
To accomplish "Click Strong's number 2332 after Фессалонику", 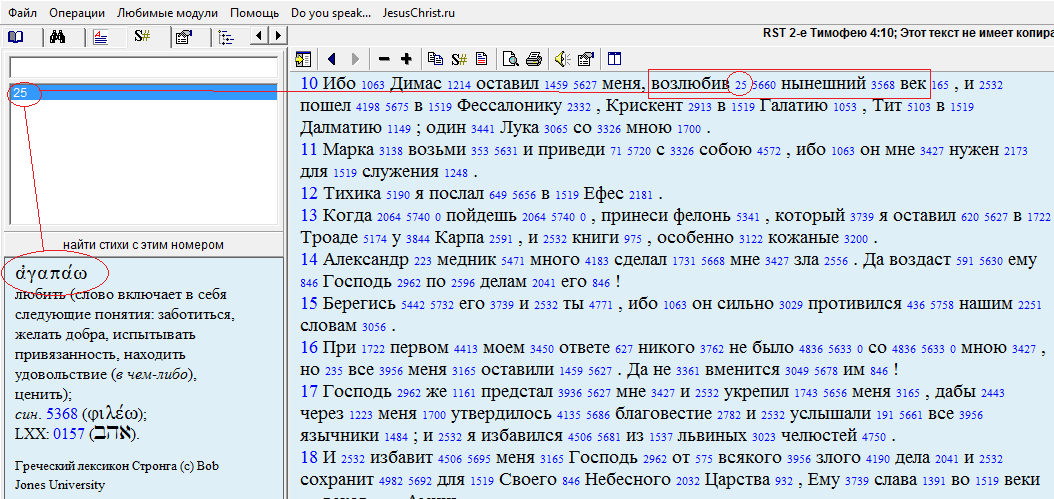I will 579,108.
